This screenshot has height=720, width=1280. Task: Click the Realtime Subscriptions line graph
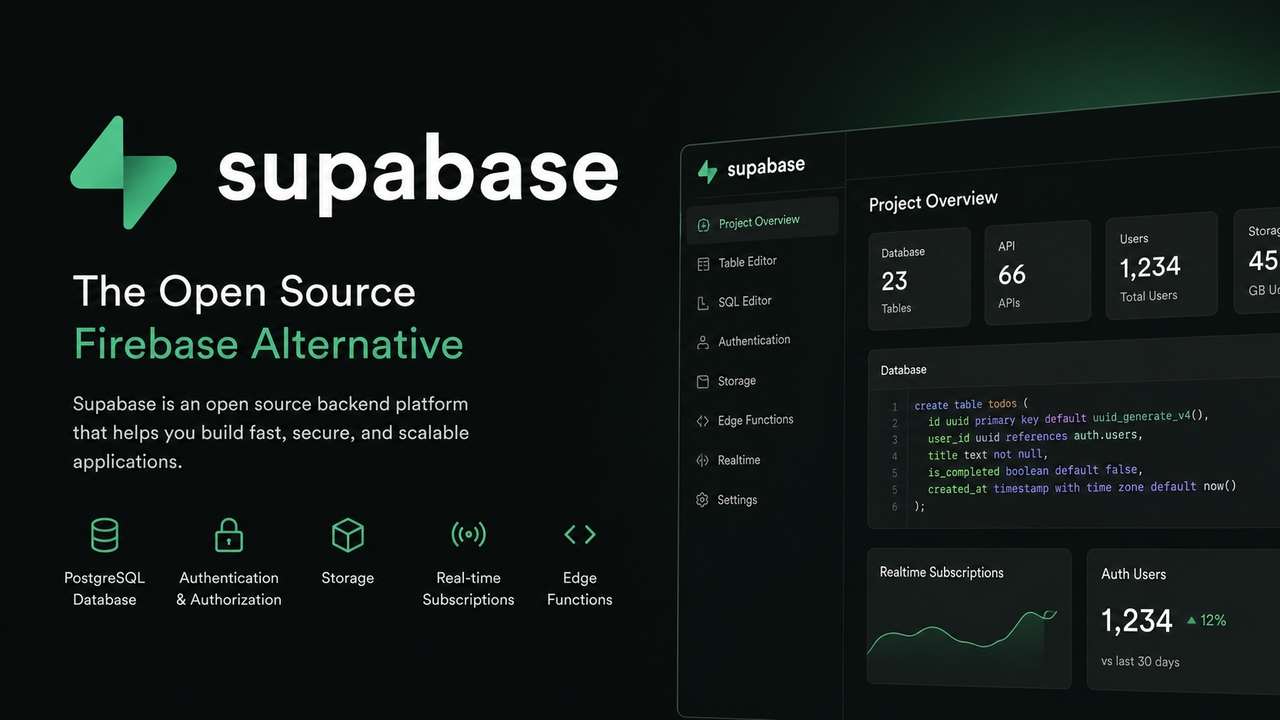point(962,634)
